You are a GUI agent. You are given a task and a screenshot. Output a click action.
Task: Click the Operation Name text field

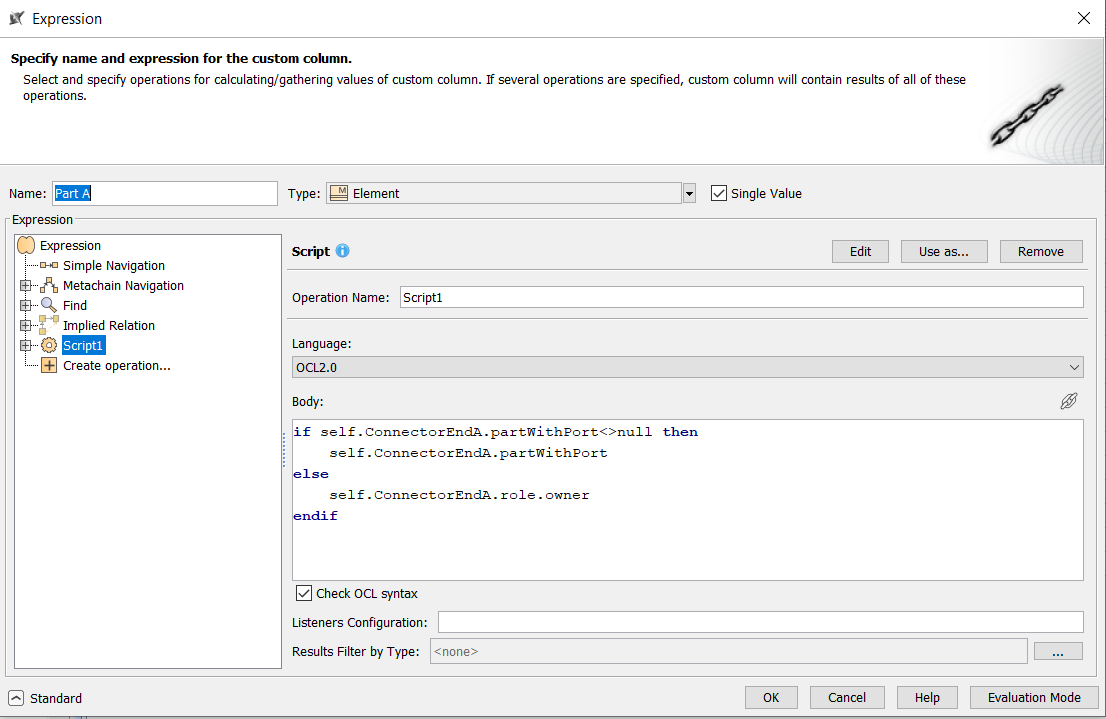740,297
